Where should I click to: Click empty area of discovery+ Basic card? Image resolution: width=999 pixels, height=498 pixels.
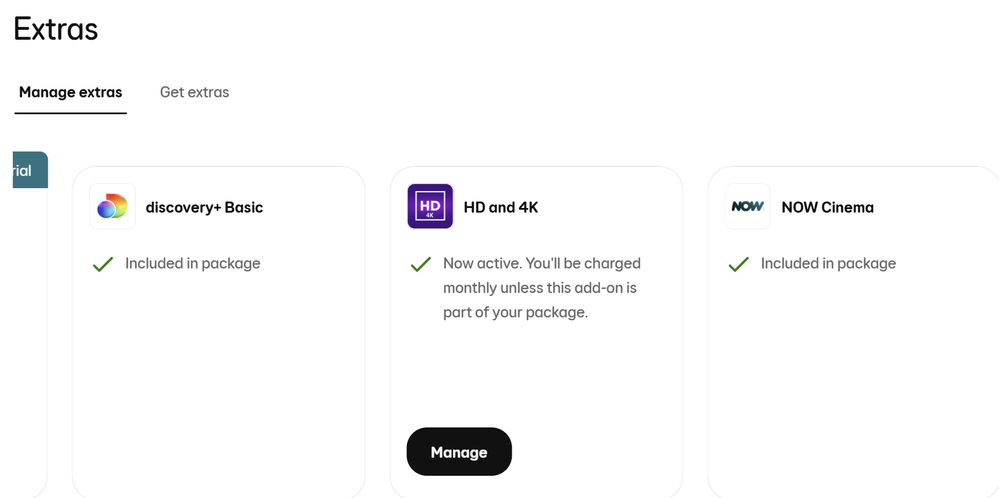(x=219, y=382)
